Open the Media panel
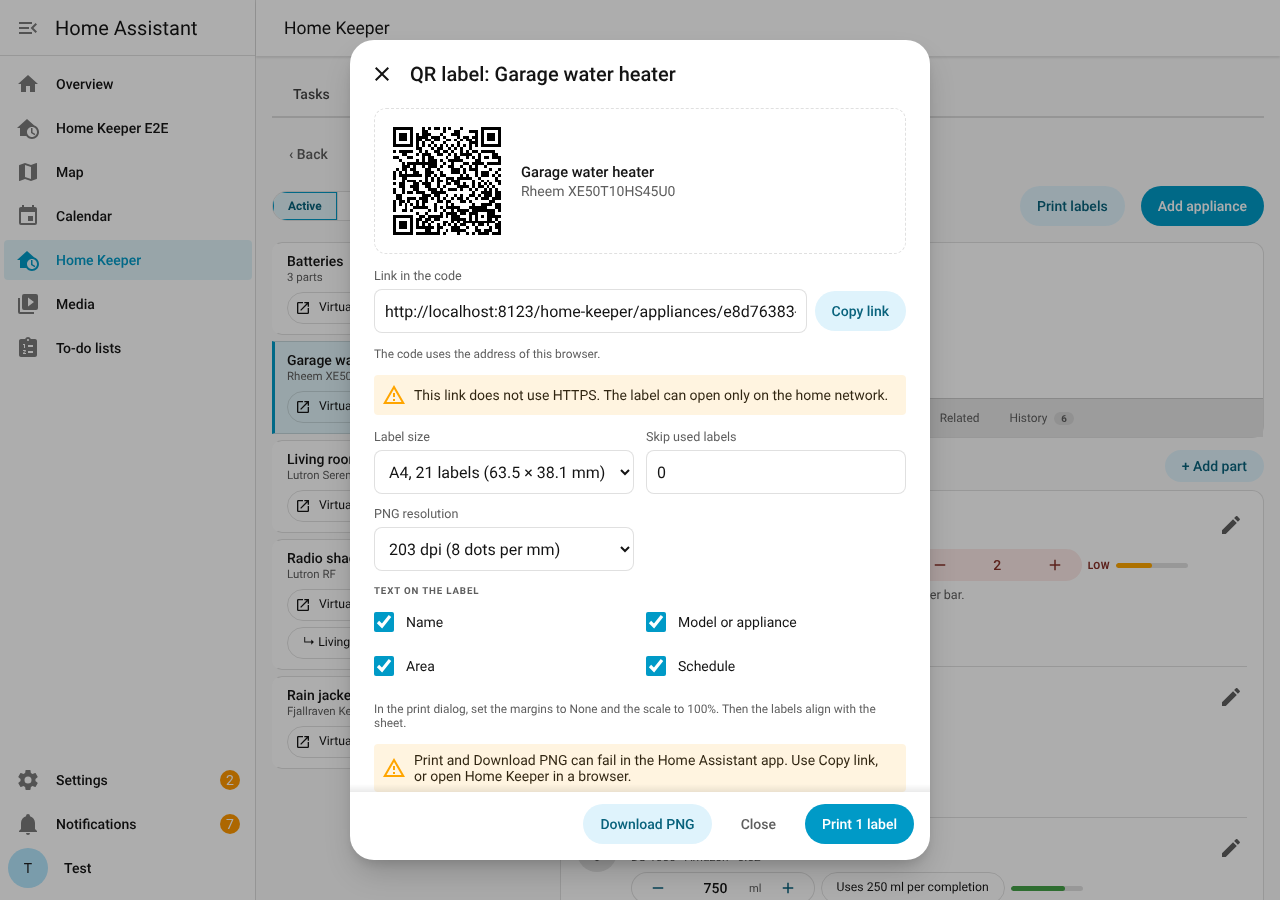 (128, 304)
